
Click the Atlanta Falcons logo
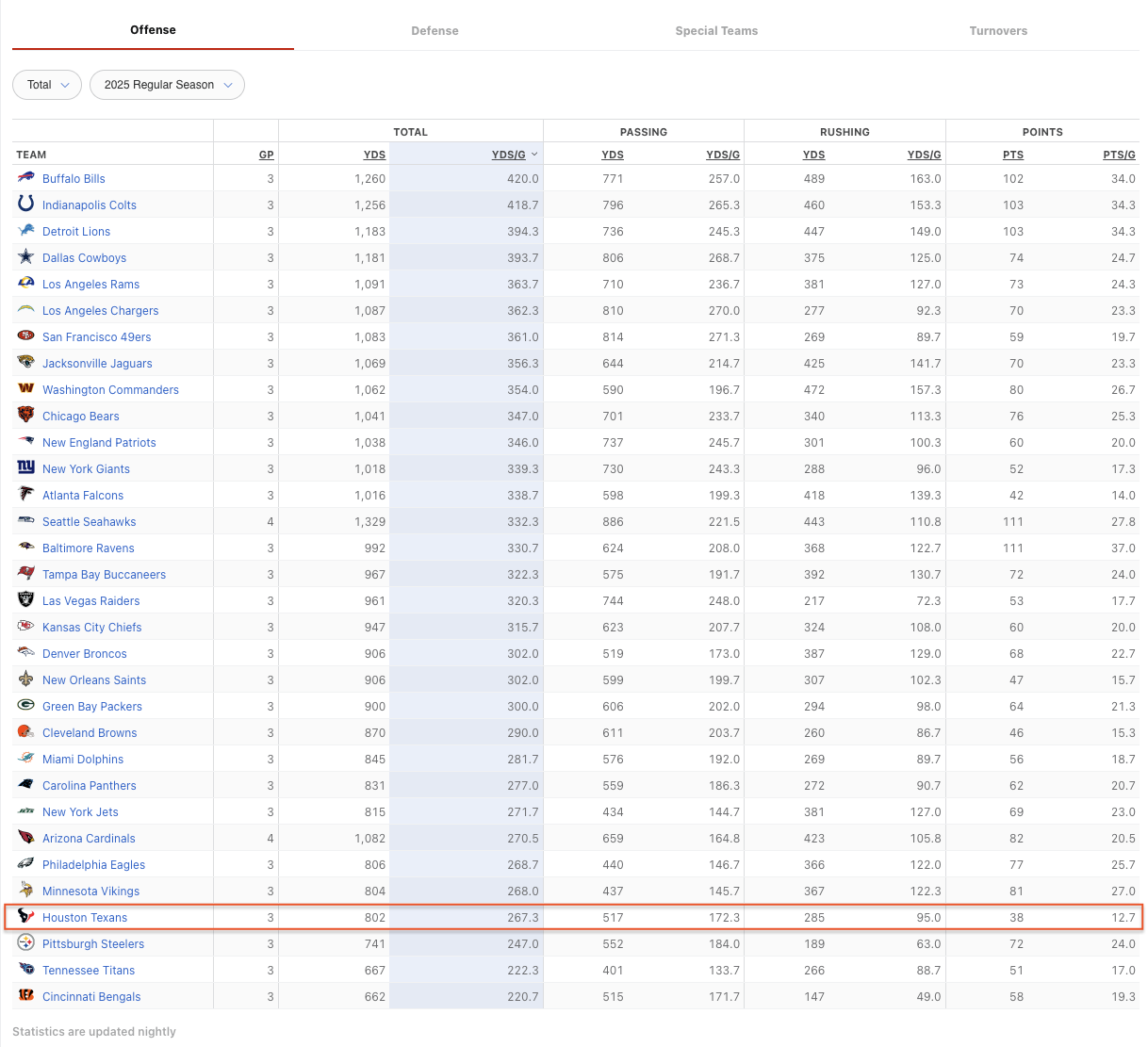pyautogui.click(x=26, y=495)
